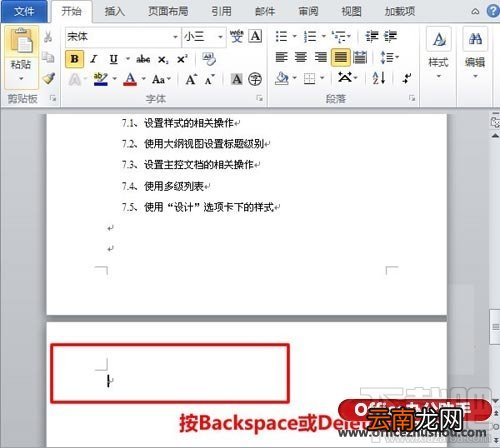Increase indent icon
Image resolution: width=500 pixels, height=448 pixels.
pyautogui.click(x=390, y=36)
